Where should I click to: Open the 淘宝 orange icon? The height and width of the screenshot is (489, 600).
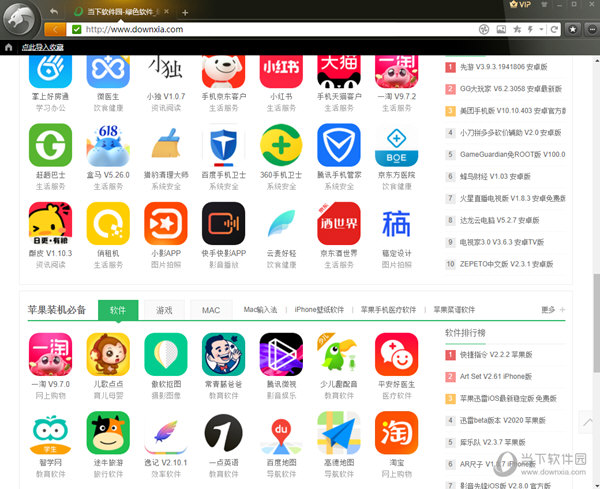point(396,433)
